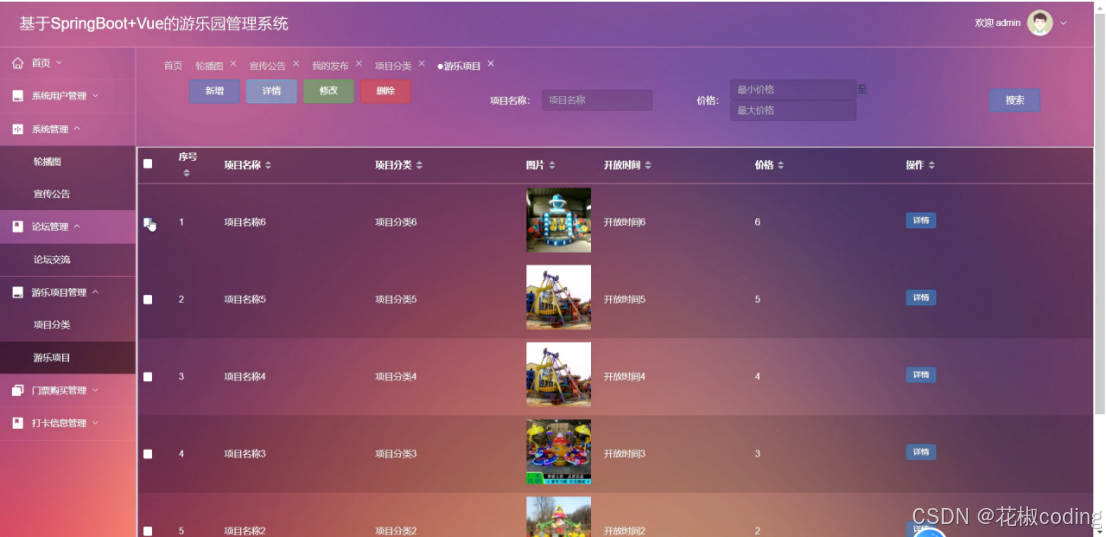Check the row for 项目名称2

(147, 531)
